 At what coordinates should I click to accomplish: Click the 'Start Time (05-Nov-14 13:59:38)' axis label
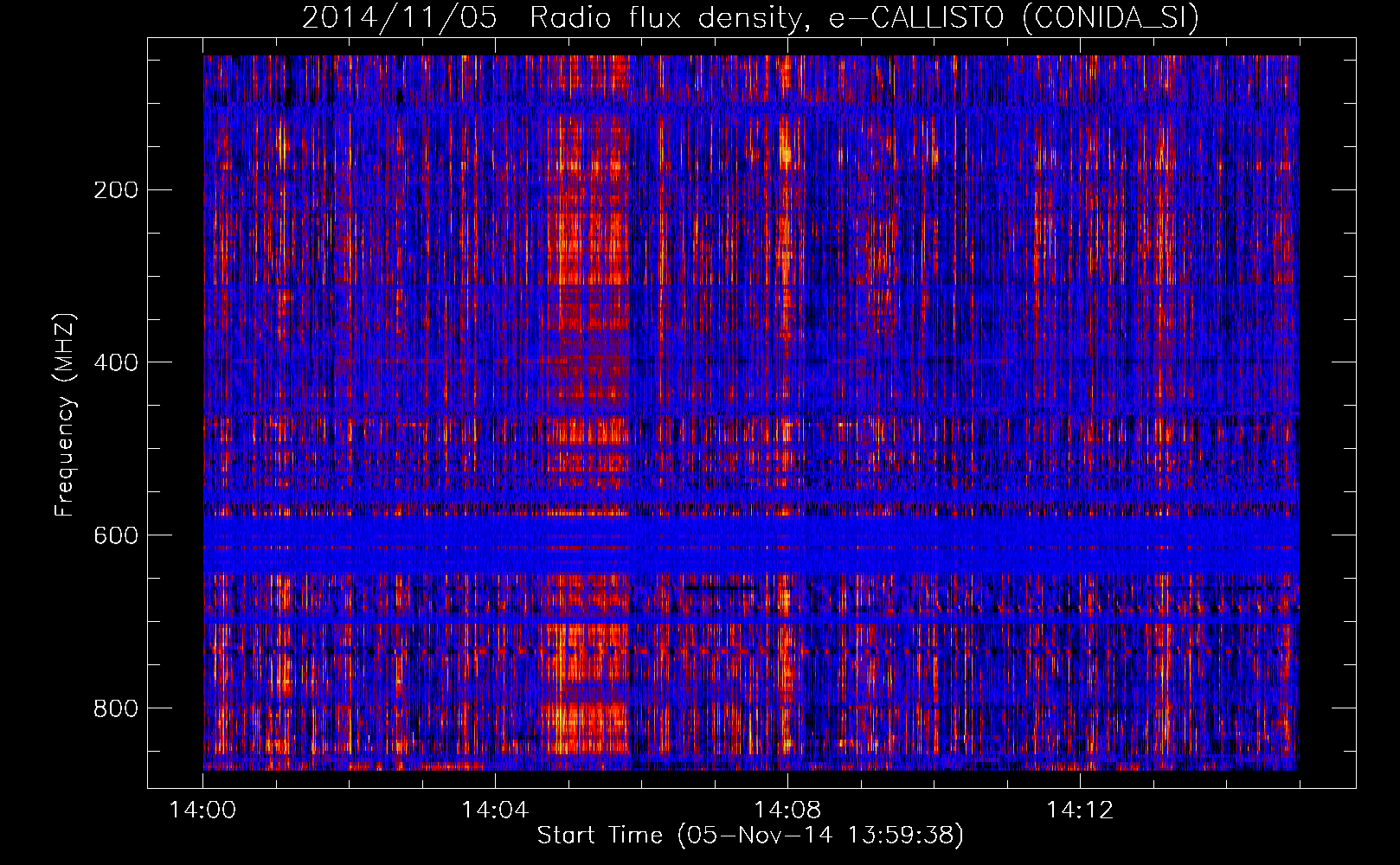pyautogui.click(x=750, y=836)
